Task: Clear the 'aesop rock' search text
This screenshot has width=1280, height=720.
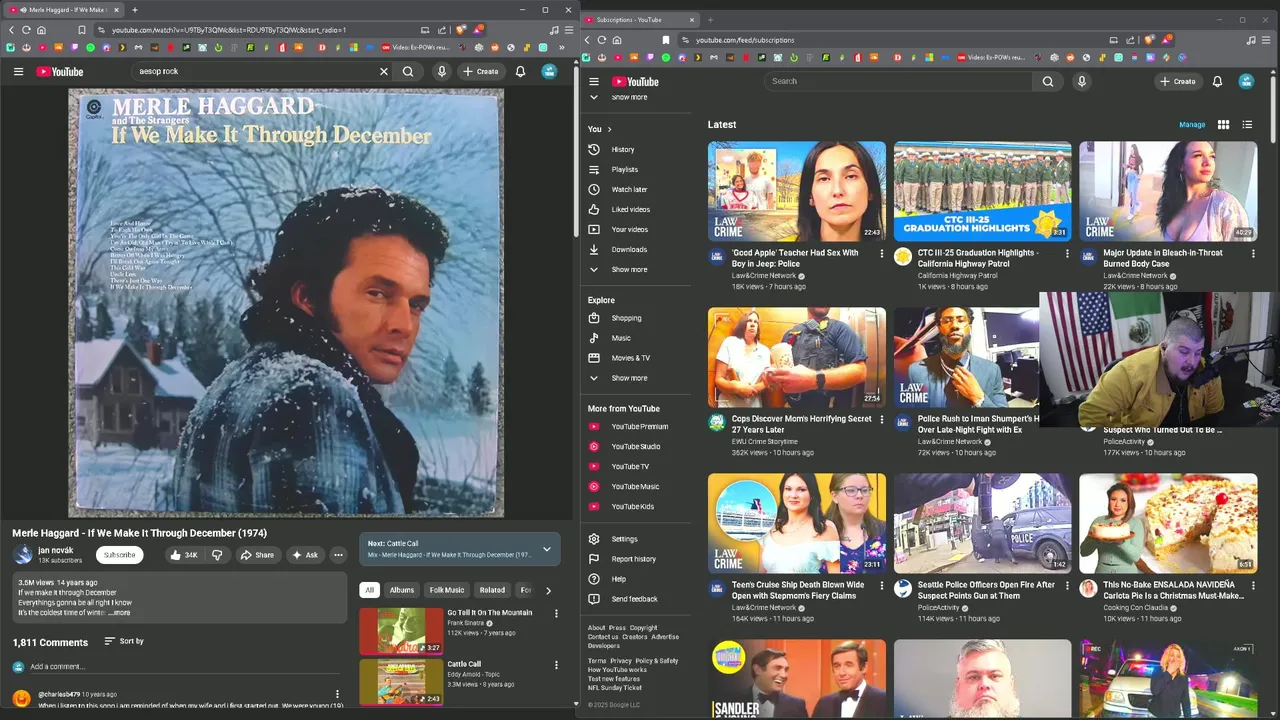Action: (383, 71)
